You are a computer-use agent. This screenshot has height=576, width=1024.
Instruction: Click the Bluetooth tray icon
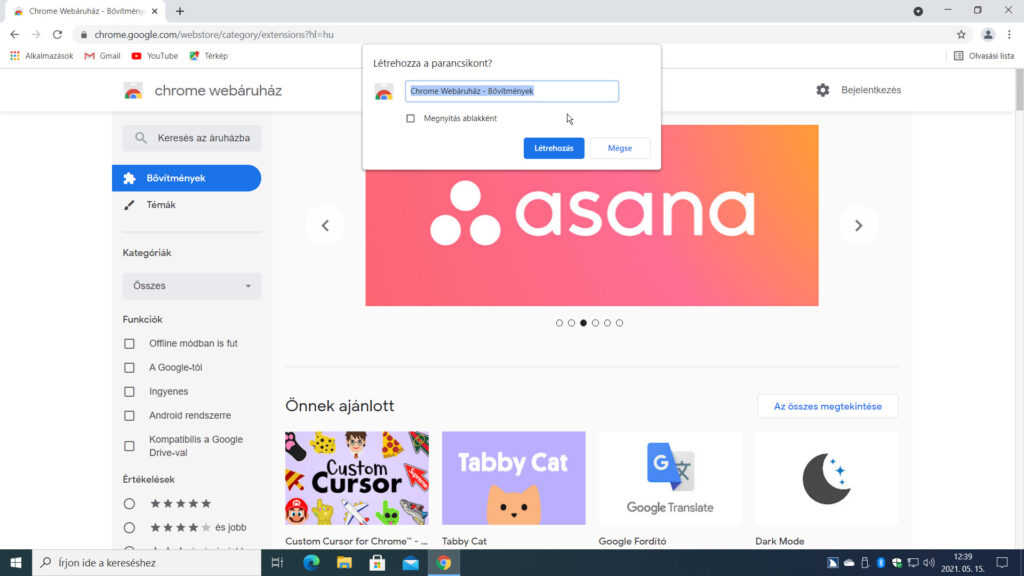point(880,562)
